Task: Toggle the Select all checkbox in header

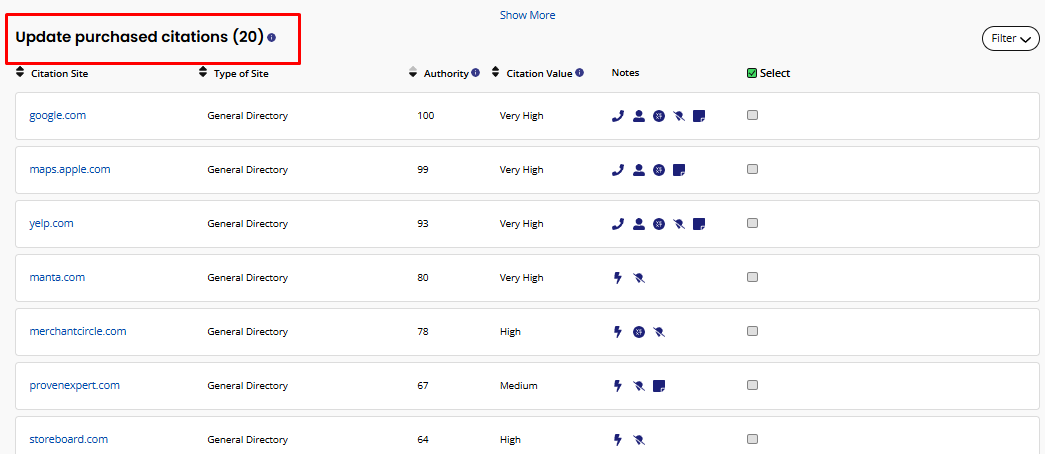Action: (x=752, y=73)
